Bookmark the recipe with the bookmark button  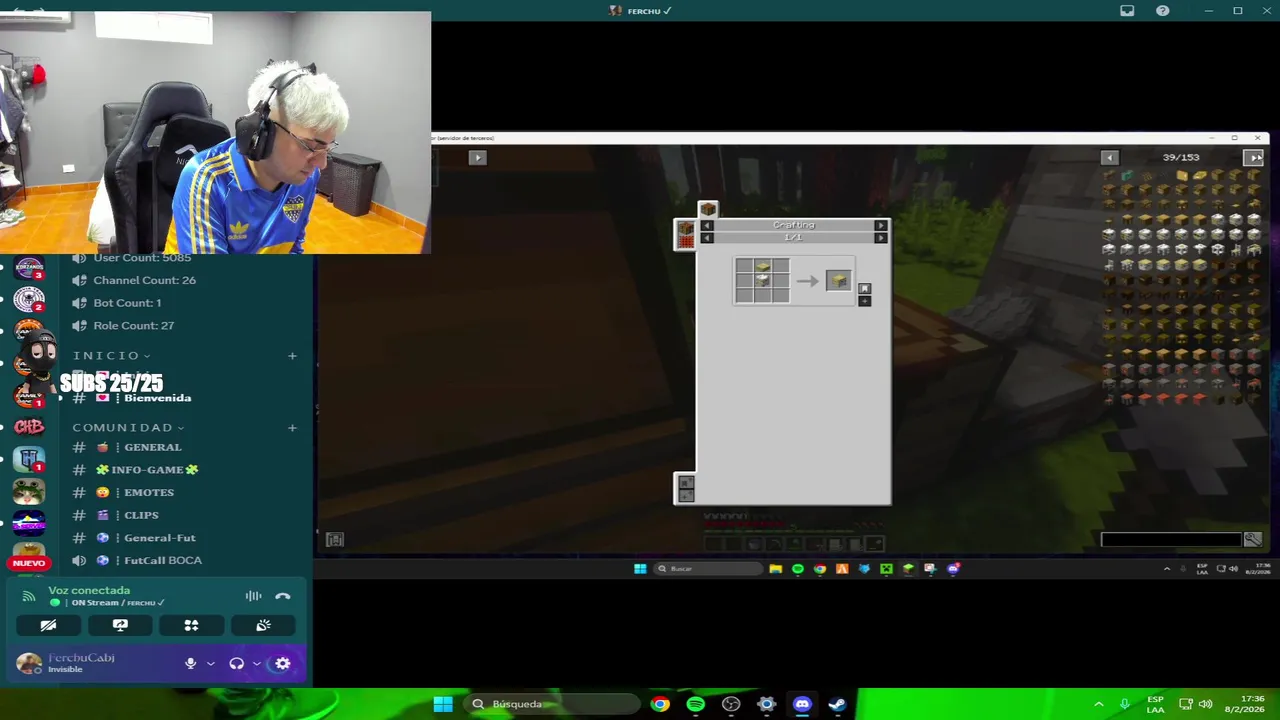865,289
